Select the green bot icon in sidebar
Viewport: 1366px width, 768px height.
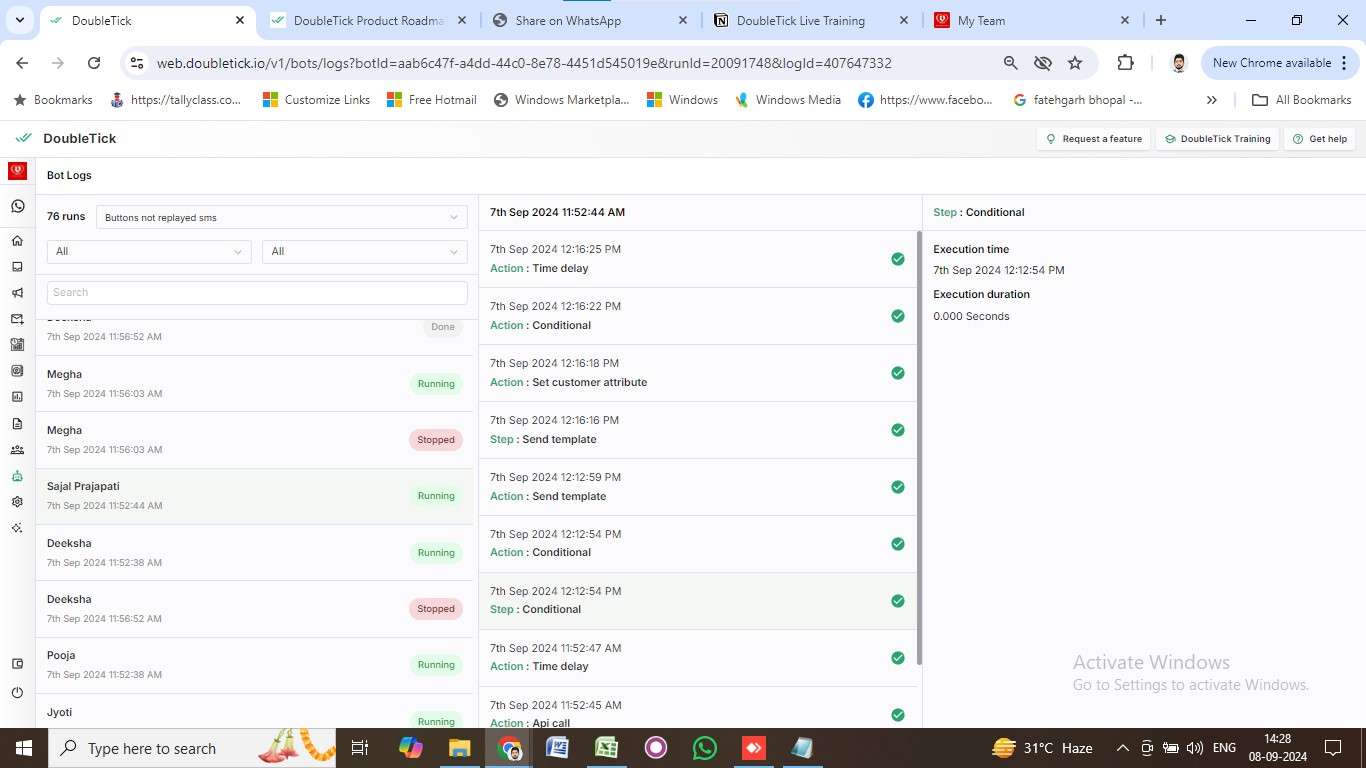point(17,476)
